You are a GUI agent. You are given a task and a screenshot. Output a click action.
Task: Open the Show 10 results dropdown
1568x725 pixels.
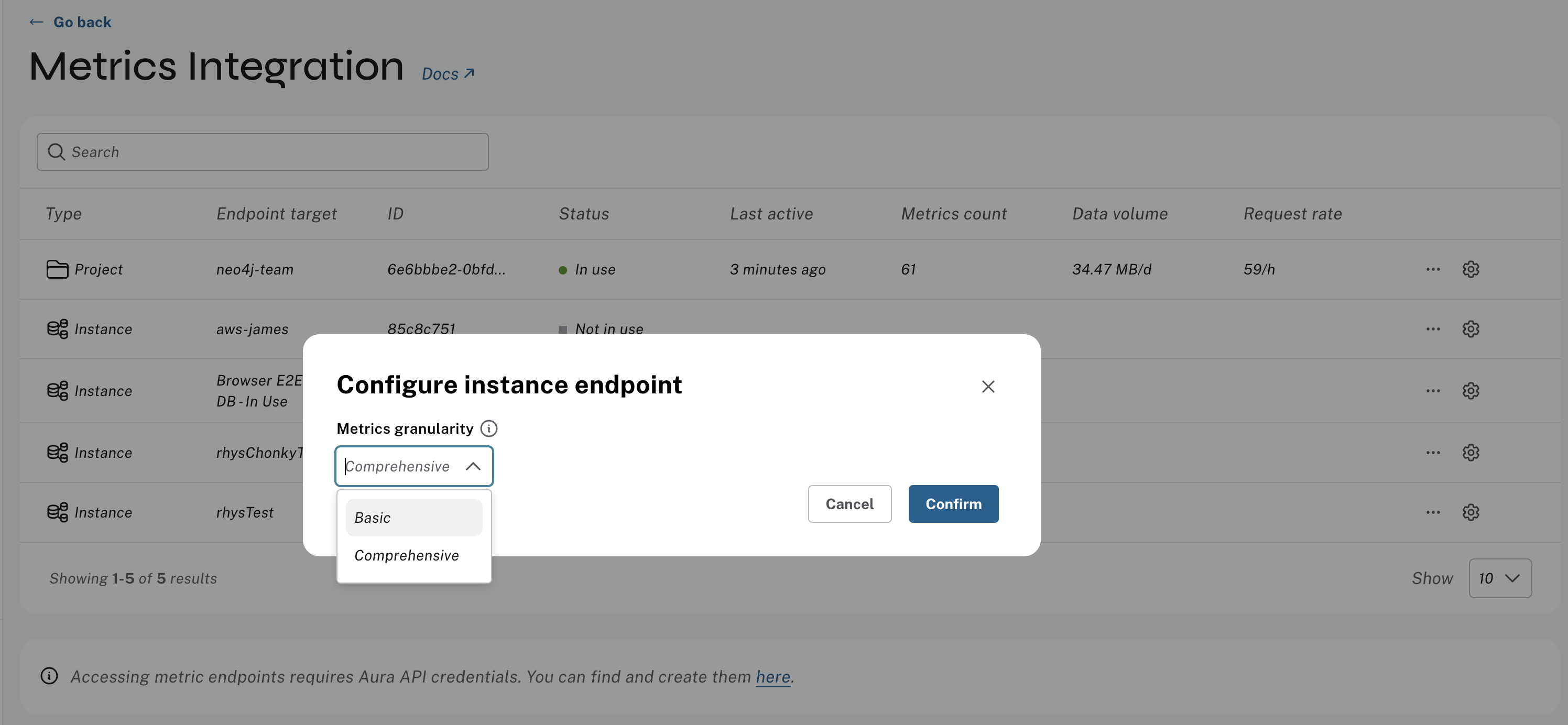pyautogui.click(x=1500, y=578)
